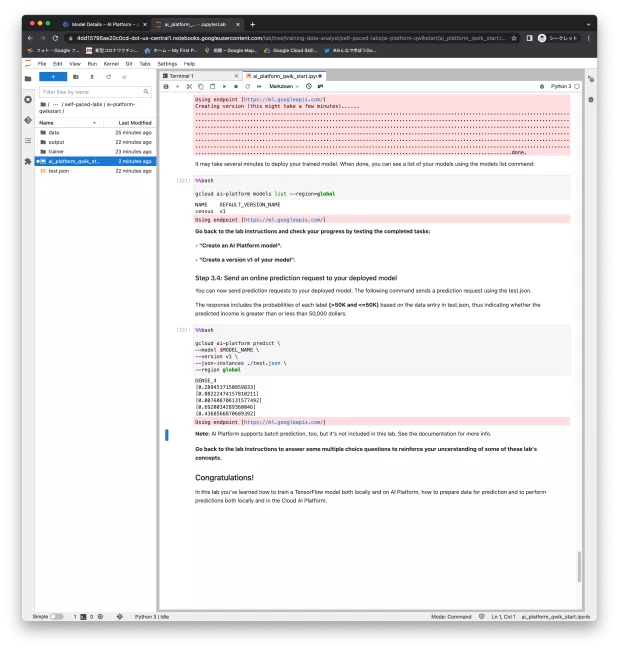
Task: Switch to Model Details browser tab
Action: (104, 24)
